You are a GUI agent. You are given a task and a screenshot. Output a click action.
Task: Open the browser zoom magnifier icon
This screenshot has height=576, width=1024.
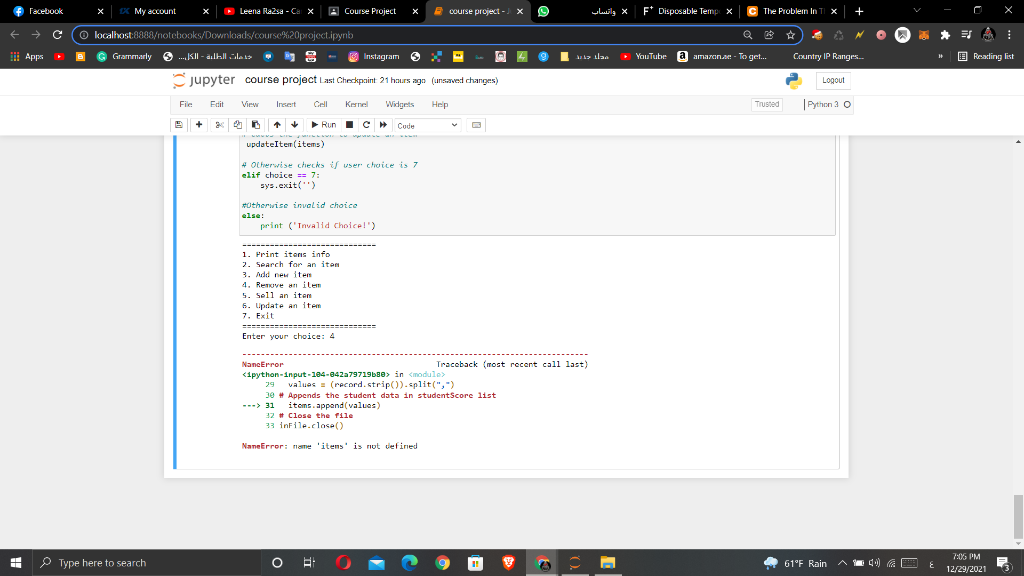pyautogui.click(x=748, y=35)
